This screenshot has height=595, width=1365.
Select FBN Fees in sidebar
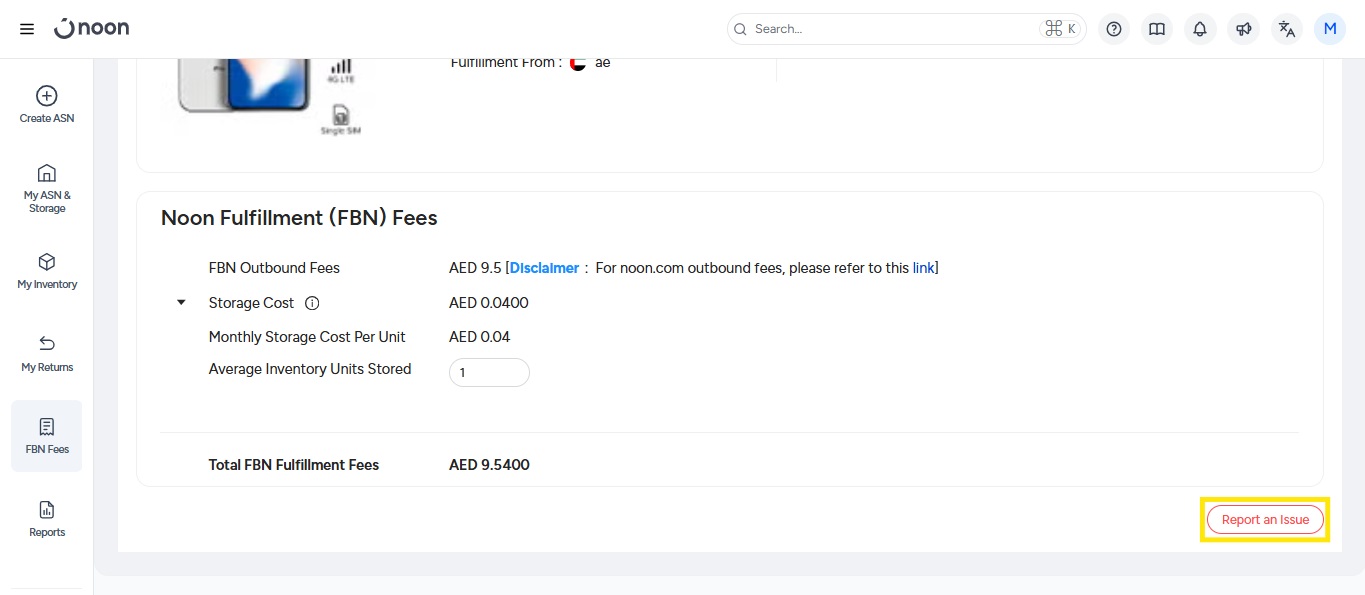coord(47,436)
